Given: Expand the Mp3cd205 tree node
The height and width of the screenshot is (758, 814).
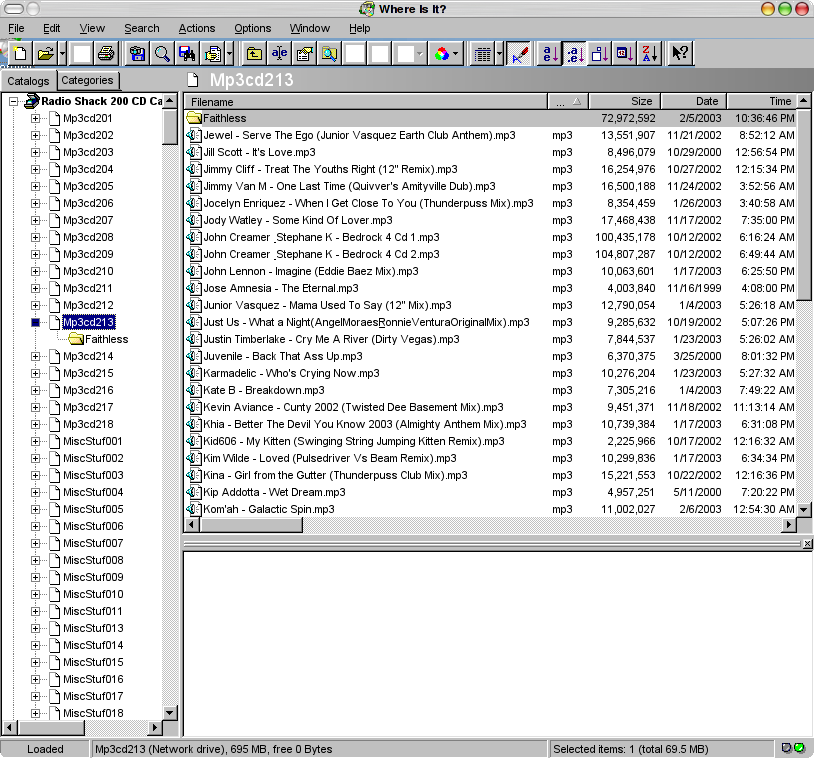Looking at the screenshot, I should 35,186.
